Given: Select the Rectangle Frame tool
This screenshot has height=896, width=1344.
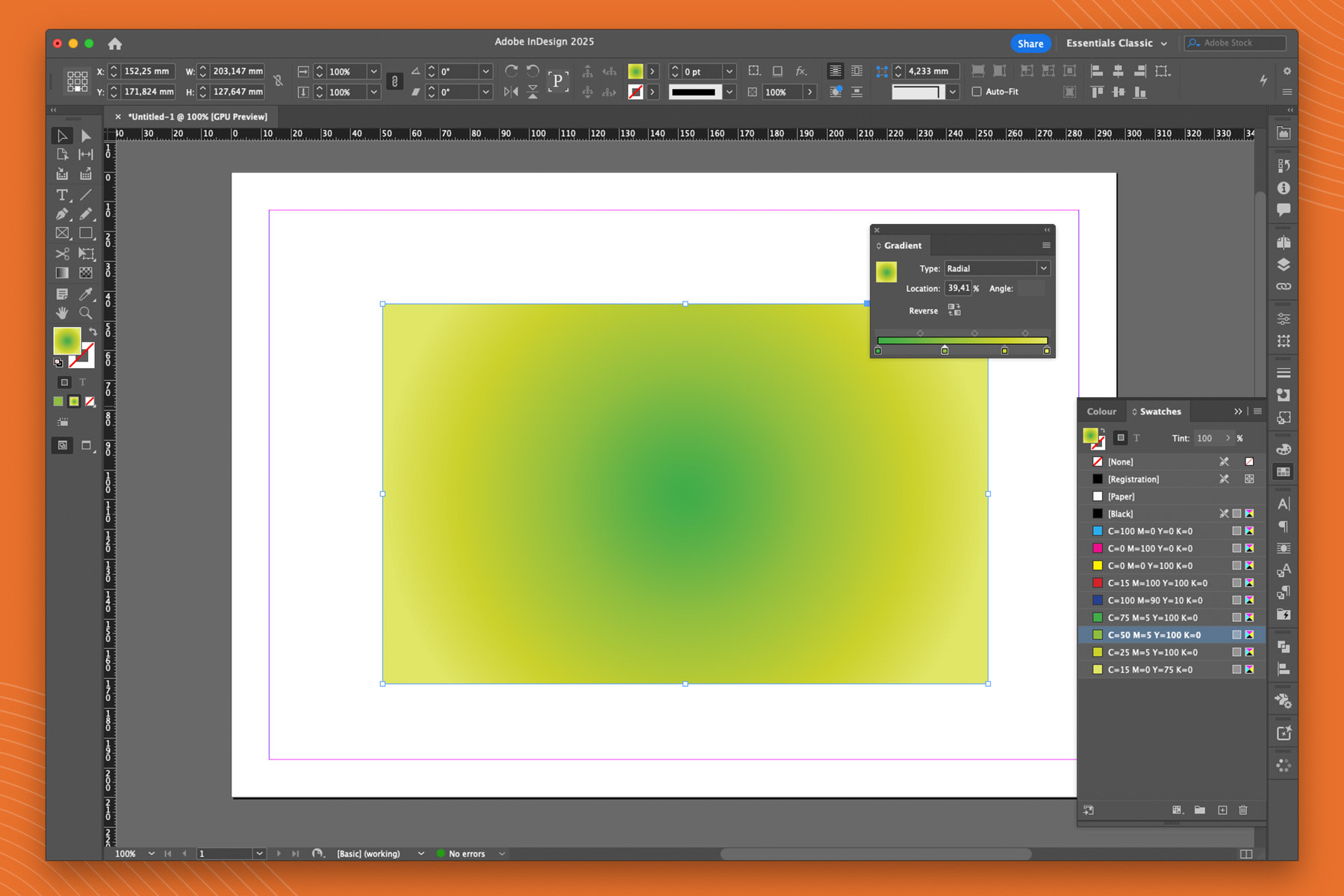Looking at the screenshot, I should click(62, 234).
